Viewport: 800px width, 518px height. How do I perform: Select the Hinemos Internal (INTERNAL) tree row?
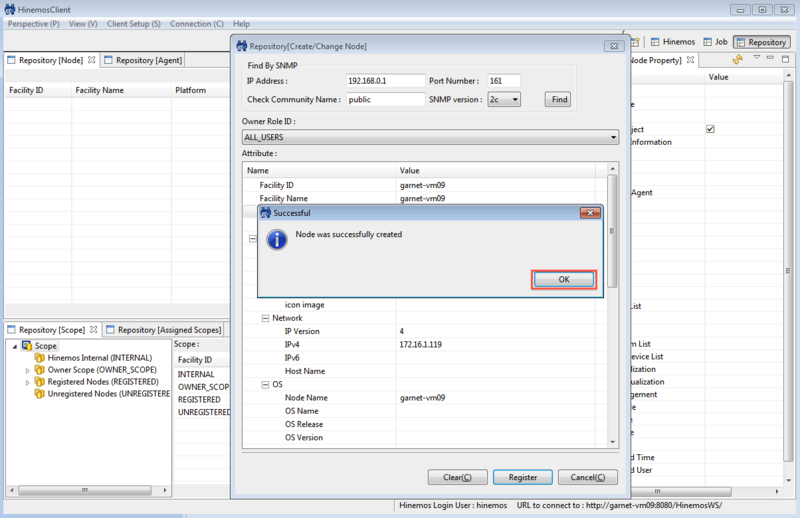pyautogui.click(x=100, y=358)
